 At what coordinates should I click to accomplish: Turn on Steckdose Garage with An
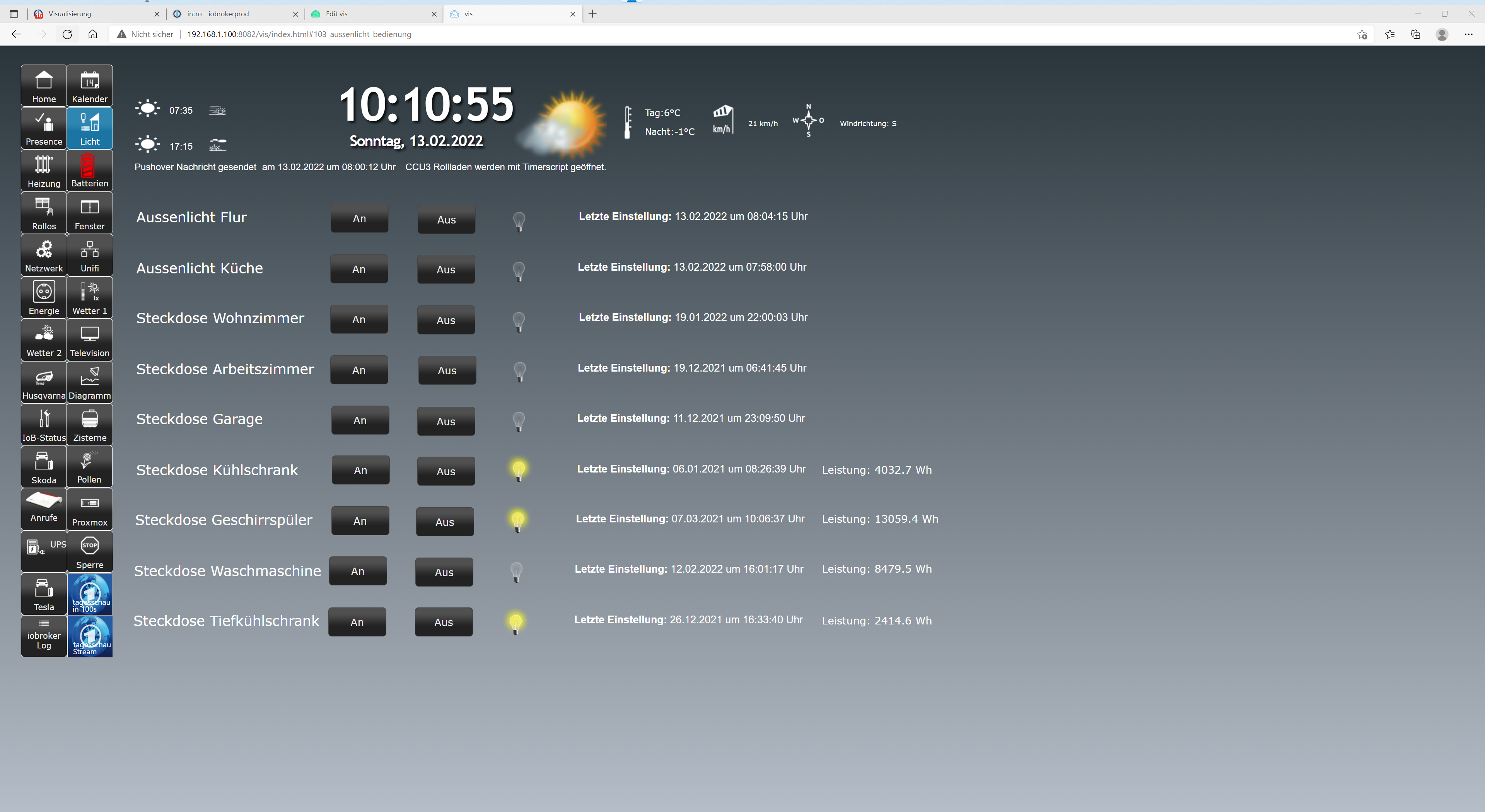click(360, 421)
